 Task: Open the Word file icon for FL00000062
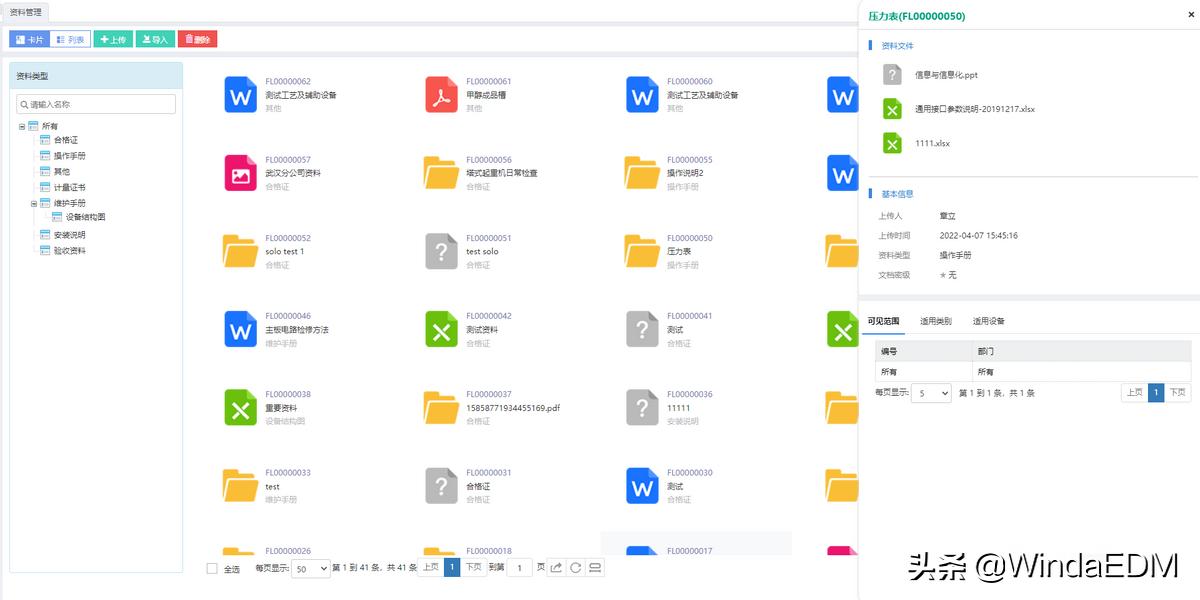[240, 94]
